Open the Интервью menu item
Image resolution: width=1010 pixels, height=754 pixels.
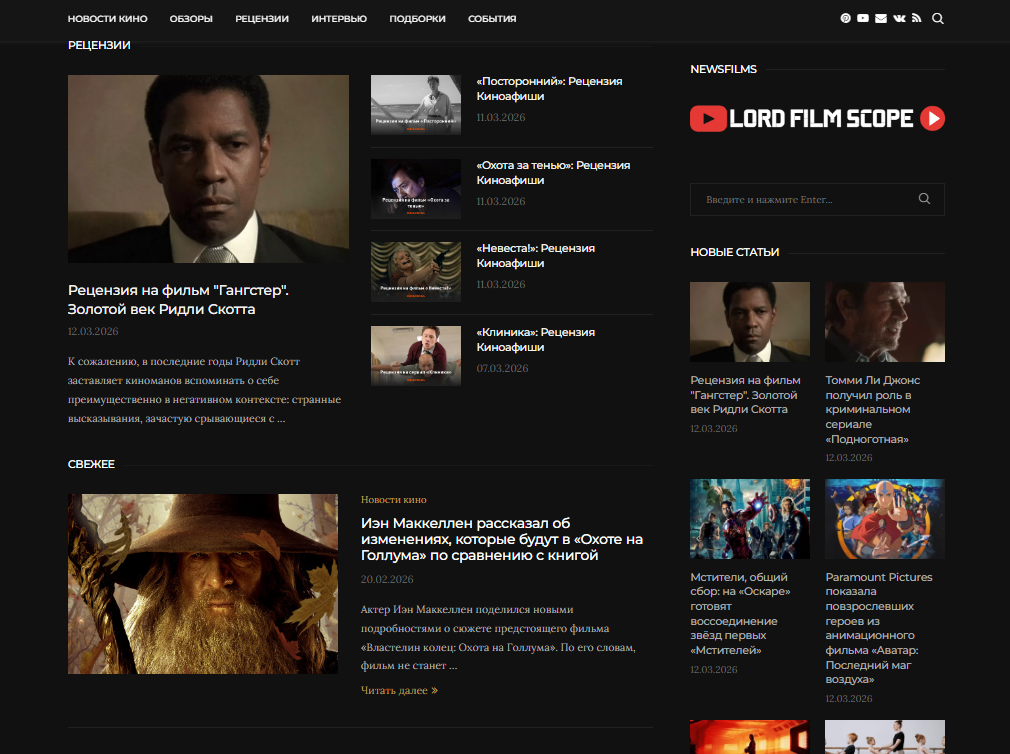[x=339, y=19]
